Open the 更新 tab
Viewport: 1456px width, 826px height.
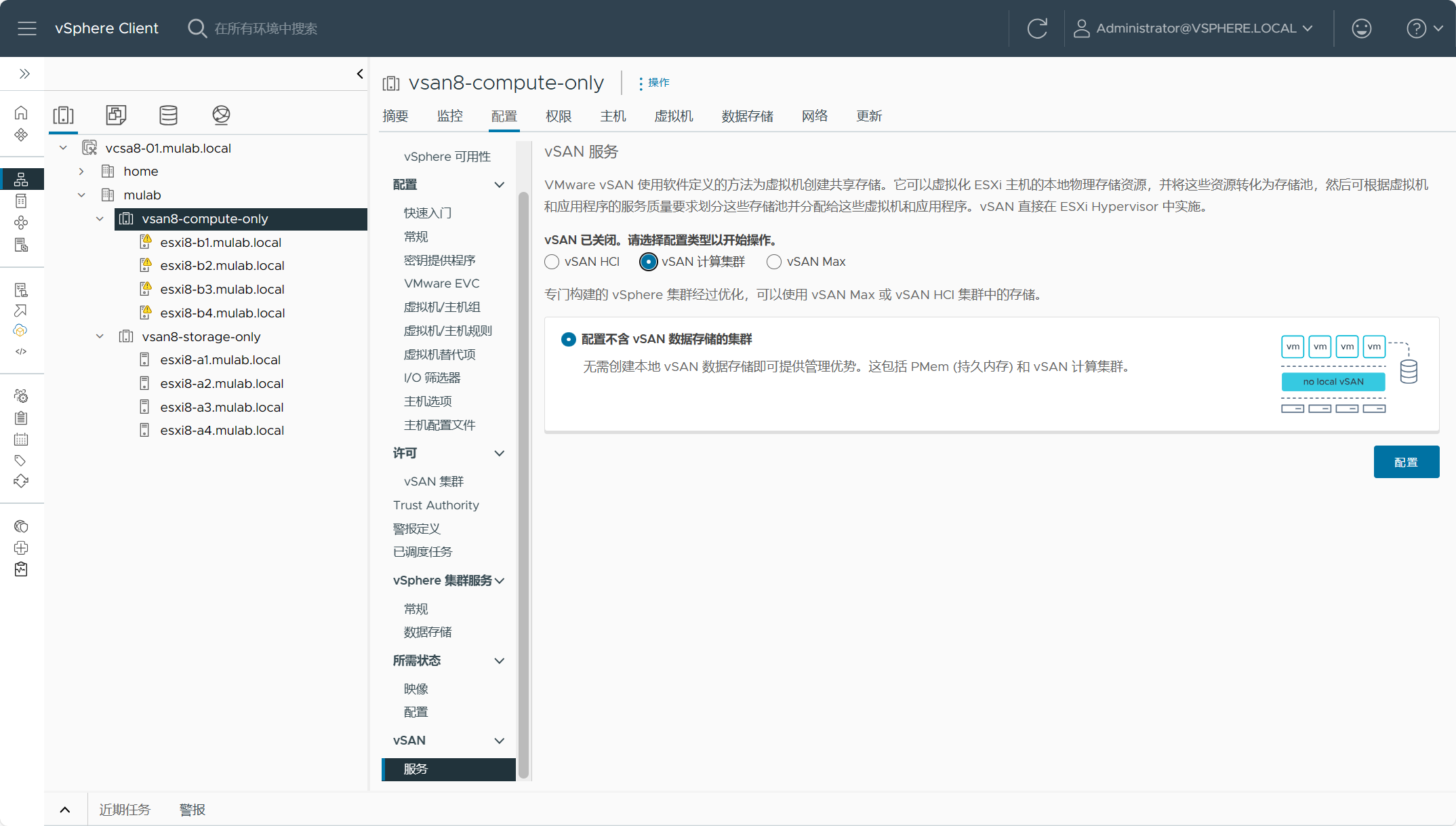pos(869,116)
